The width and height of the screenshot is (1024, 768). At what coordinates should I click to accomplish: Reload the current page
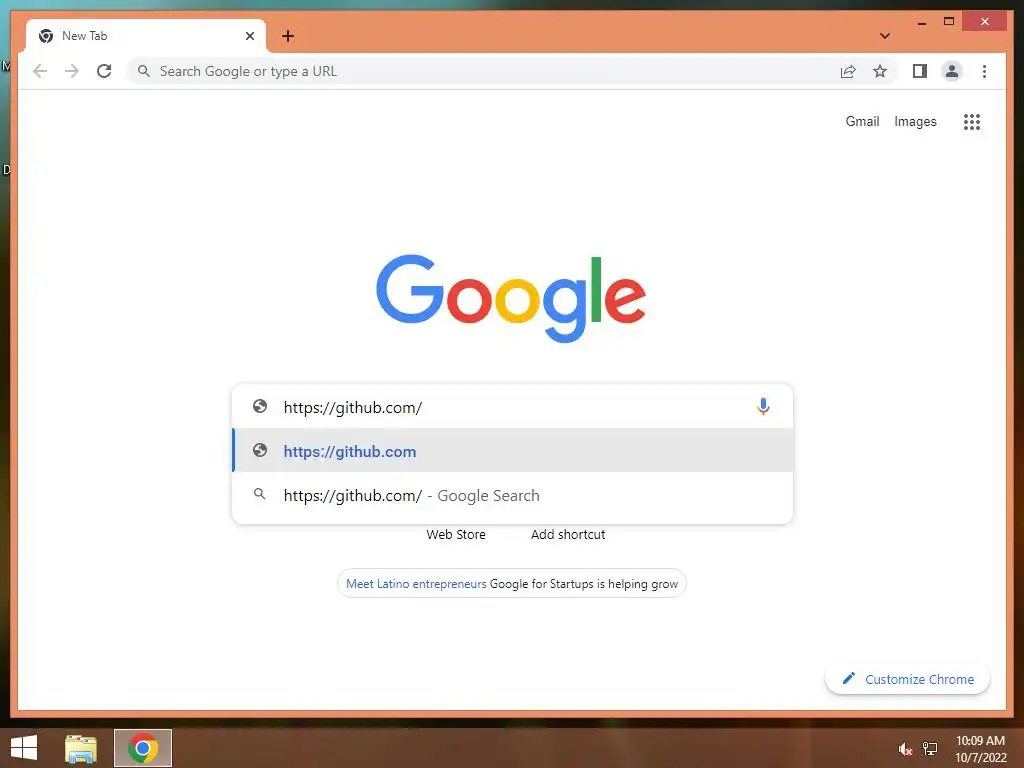104,71
